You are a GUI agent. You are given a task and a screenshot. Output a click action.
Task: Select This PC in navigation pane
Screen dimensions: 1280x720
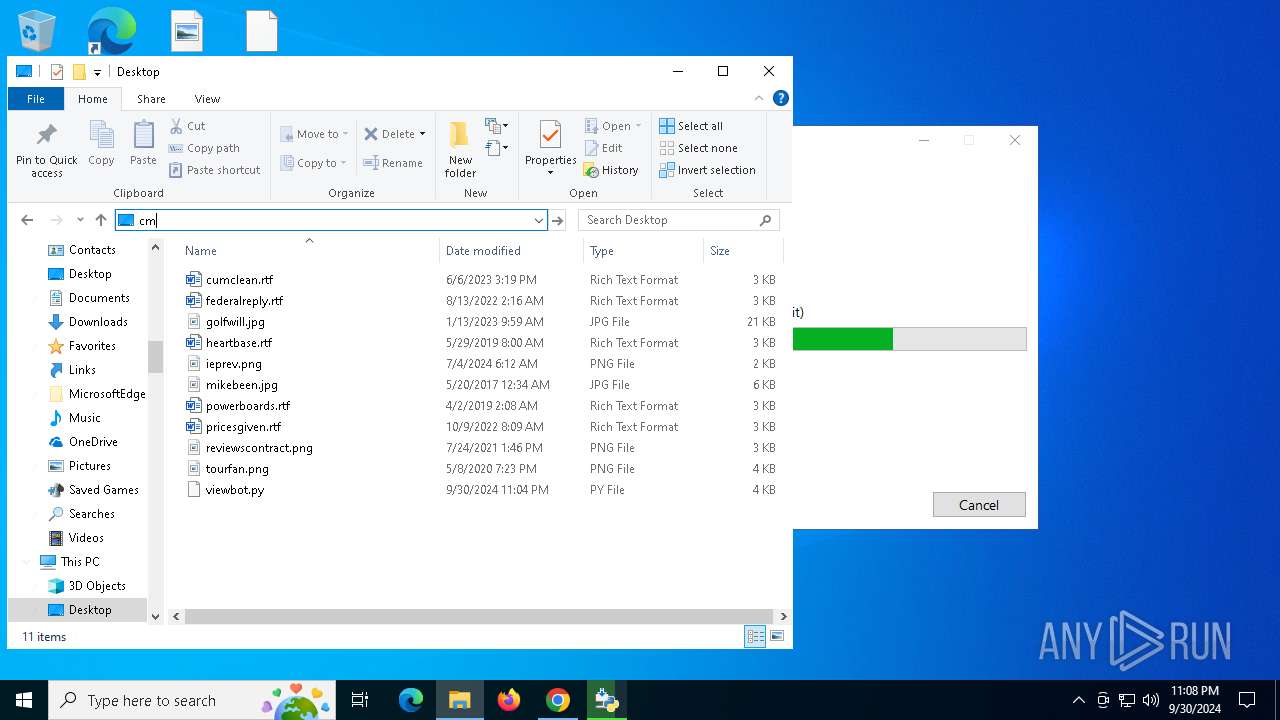click(x=79, y=562)
